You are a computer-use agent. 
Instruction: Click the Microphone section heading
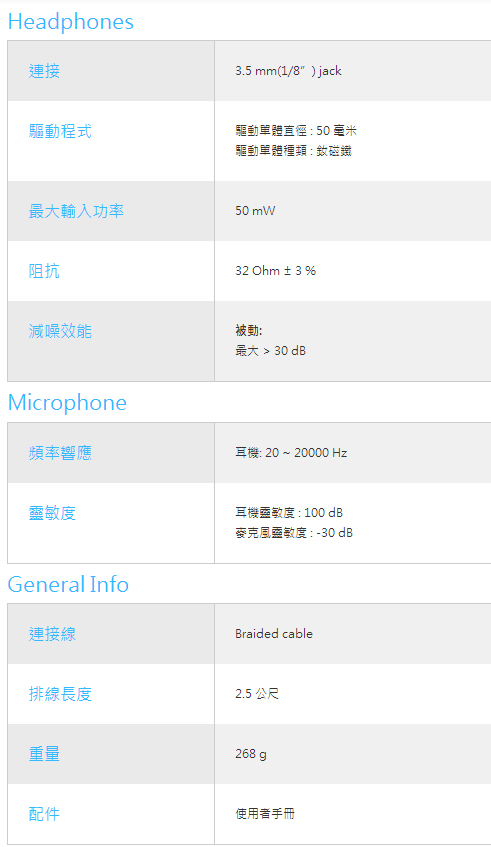coord(68,403)
